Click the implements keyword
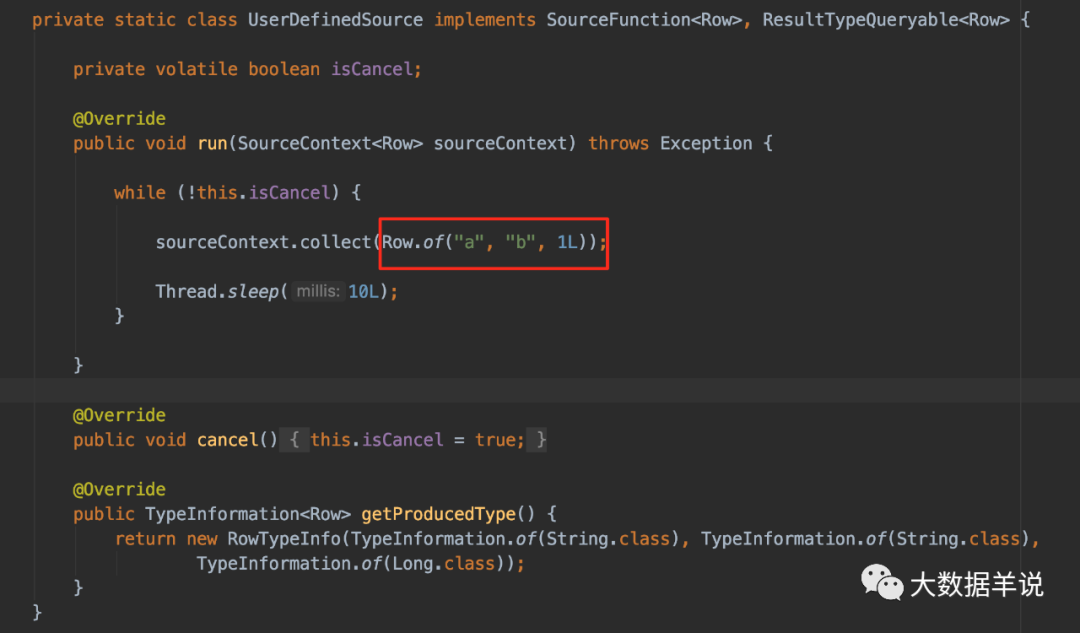1080x633 pixels. (x=485, y=20)
